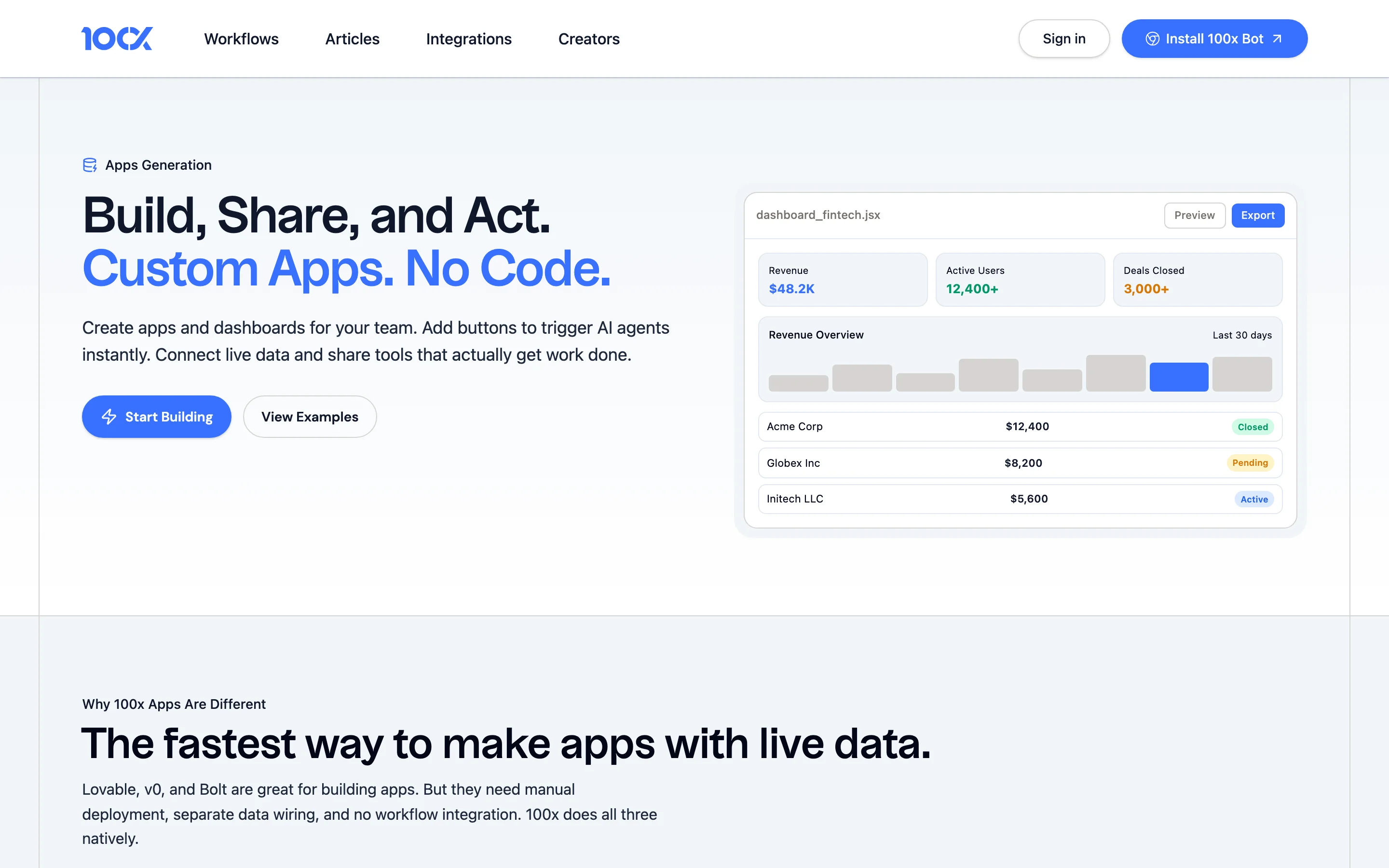Click 'Why 100x Apps Are Different' label

(174, 704)
